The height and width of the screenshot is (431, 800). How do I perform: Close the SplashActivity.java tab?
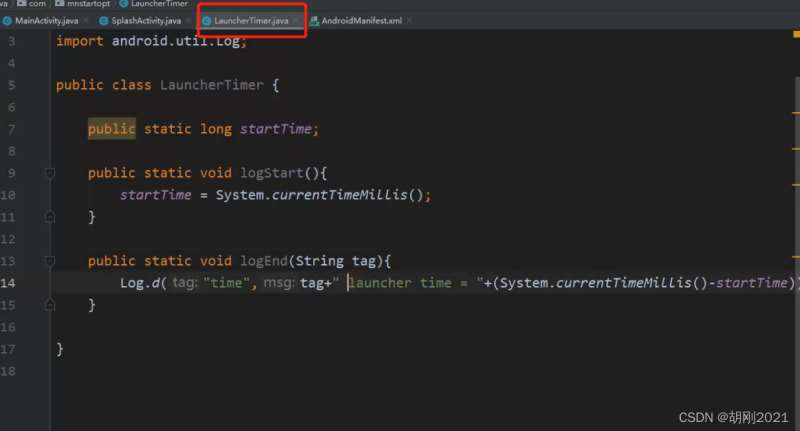188,20
